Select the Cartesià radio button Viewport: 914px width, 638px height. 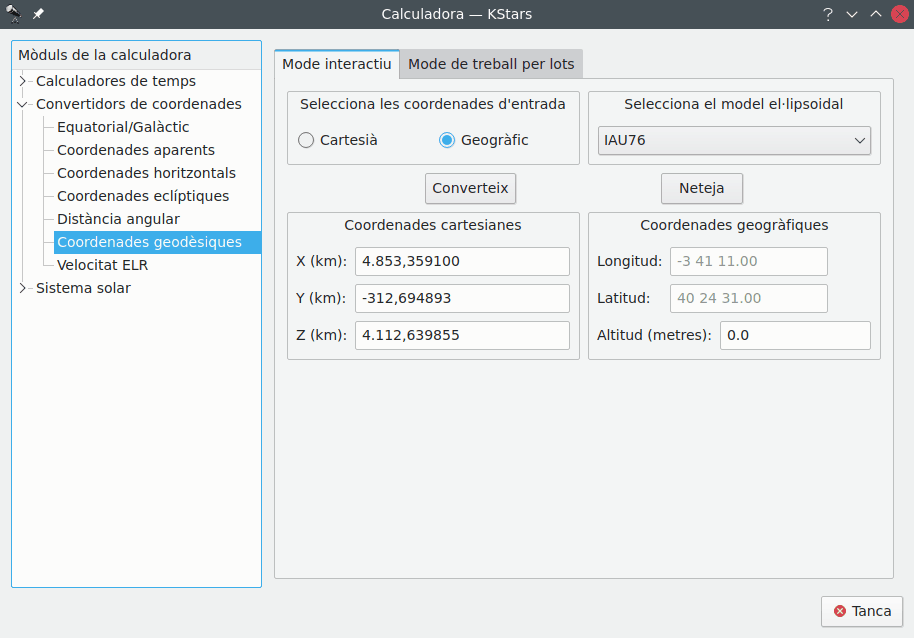[x=307, y=140]
